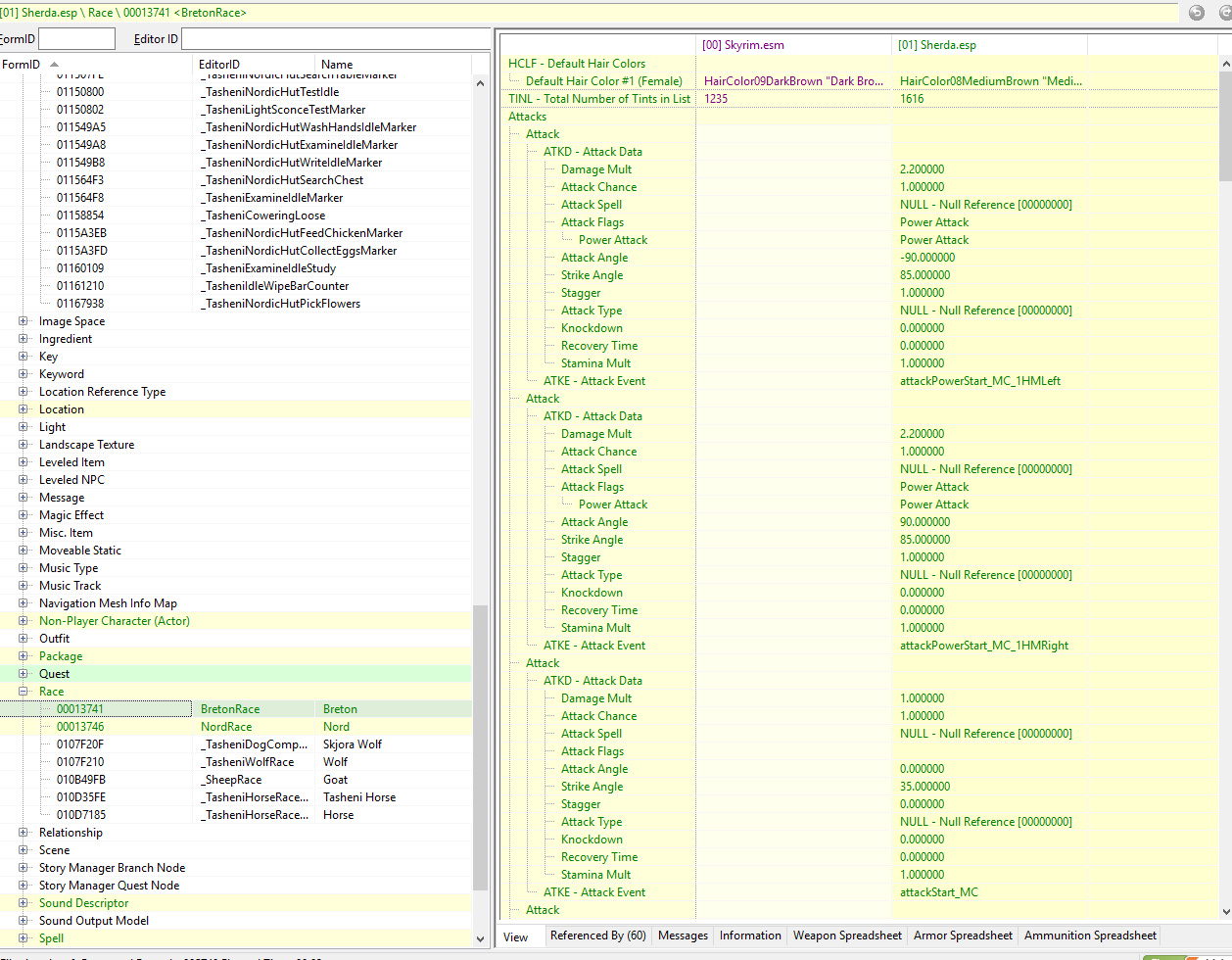Expand the Keyword record group
The height and width of the screenshot is (960, 1232).
pyautogui.click(x=24, y=374)
